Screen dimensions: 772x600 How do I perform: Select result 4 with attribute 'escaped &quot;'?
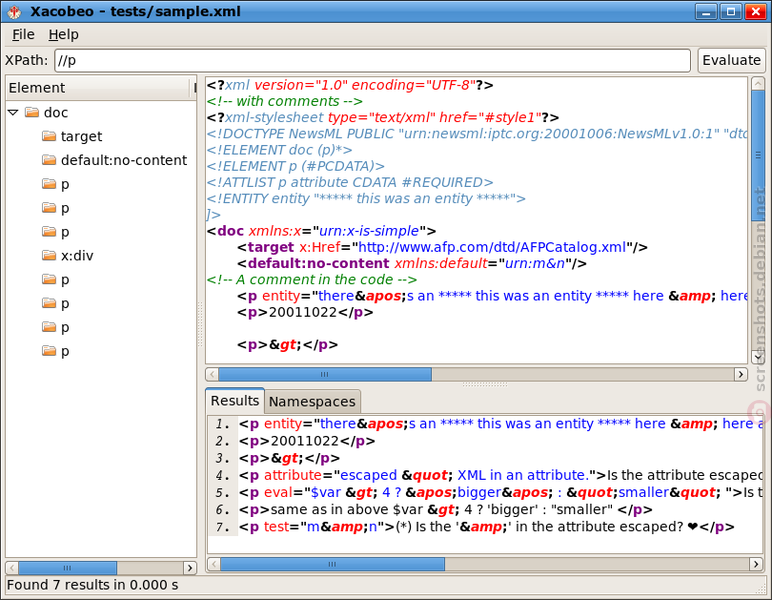[x=500, y=475]
